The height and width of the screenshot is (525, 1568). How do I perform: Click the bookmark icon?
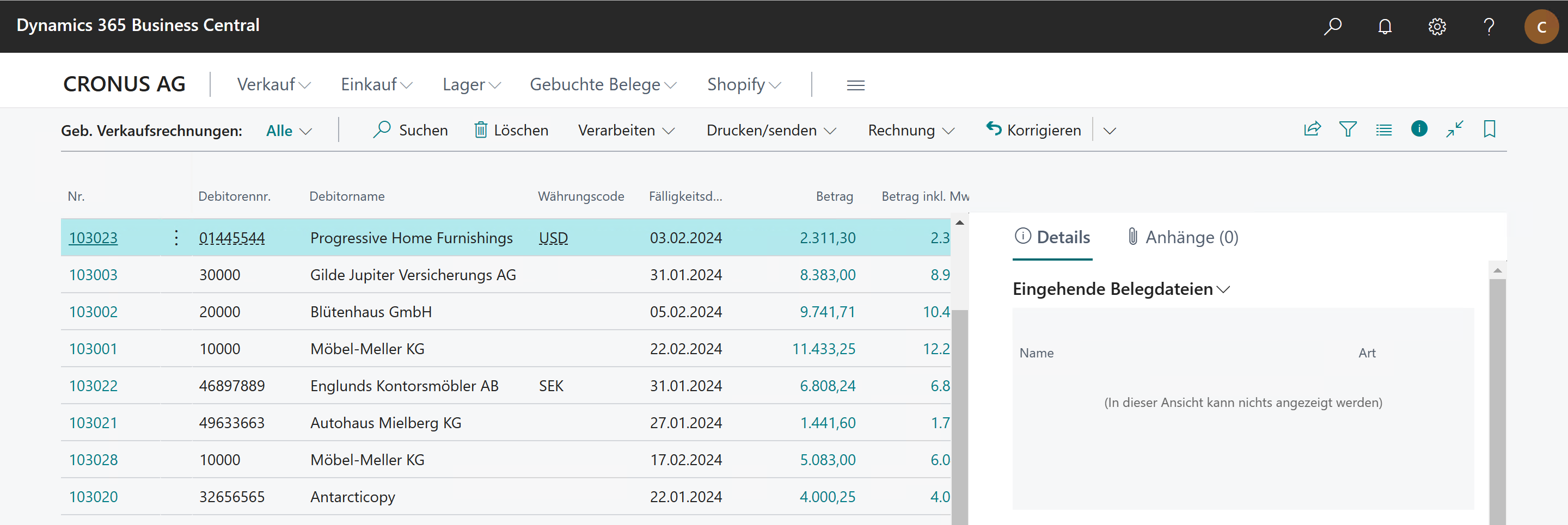click(1490, 129)
